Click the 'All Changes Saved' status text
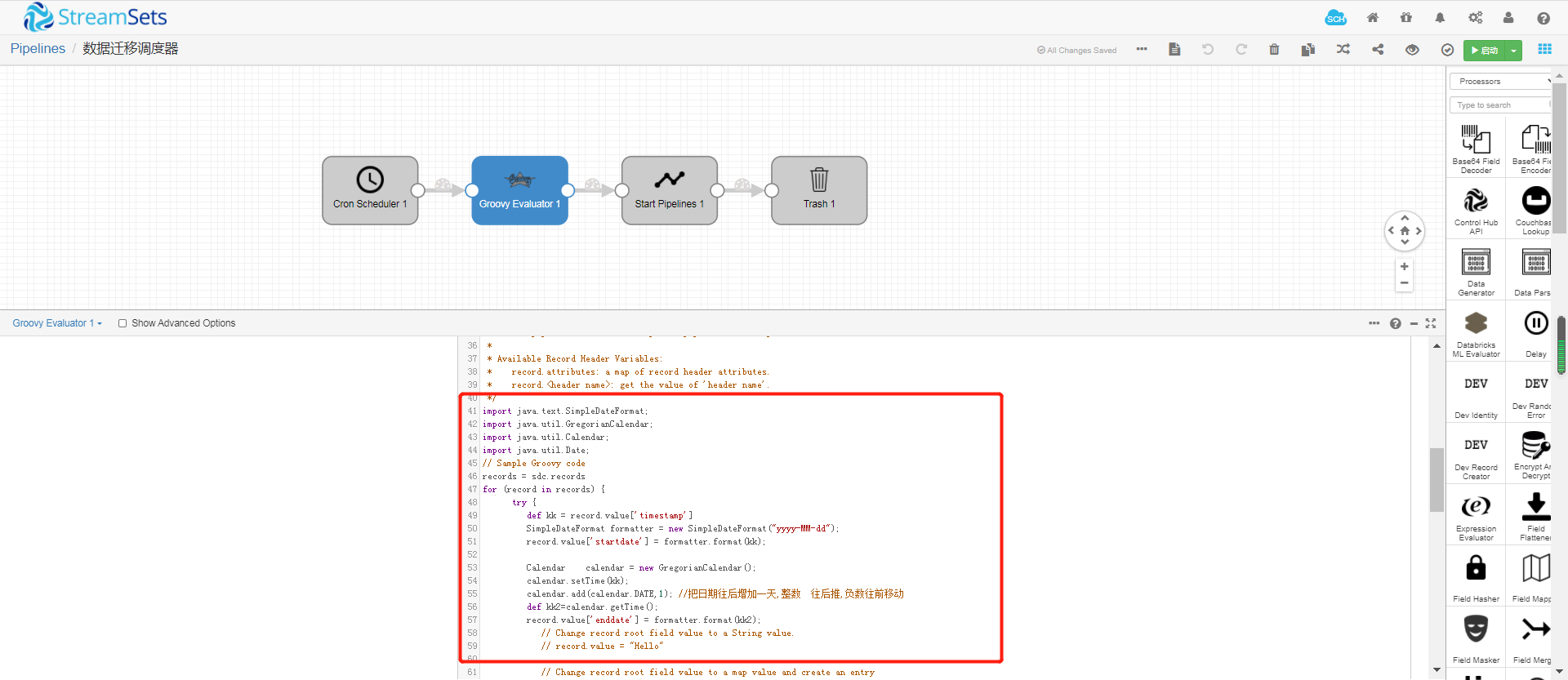Image resolution: width=1568 pixels, height=680 pixels. coord(1077,51)
